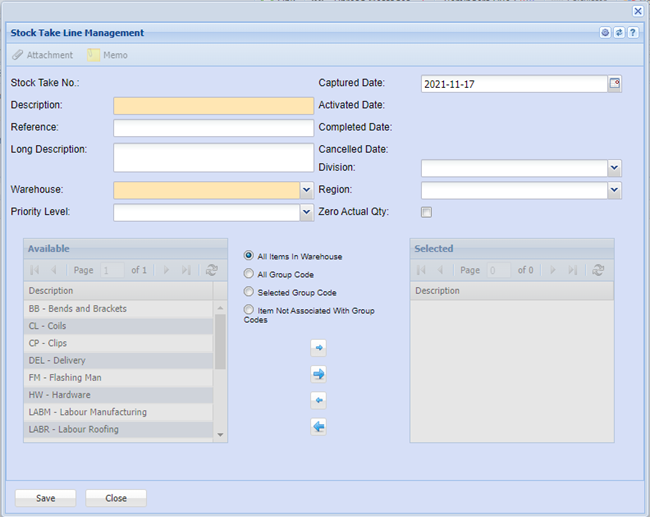This screenshot has width=650, height=517.
Task: Move all items right with large arrow
Action: click(319, 374)
